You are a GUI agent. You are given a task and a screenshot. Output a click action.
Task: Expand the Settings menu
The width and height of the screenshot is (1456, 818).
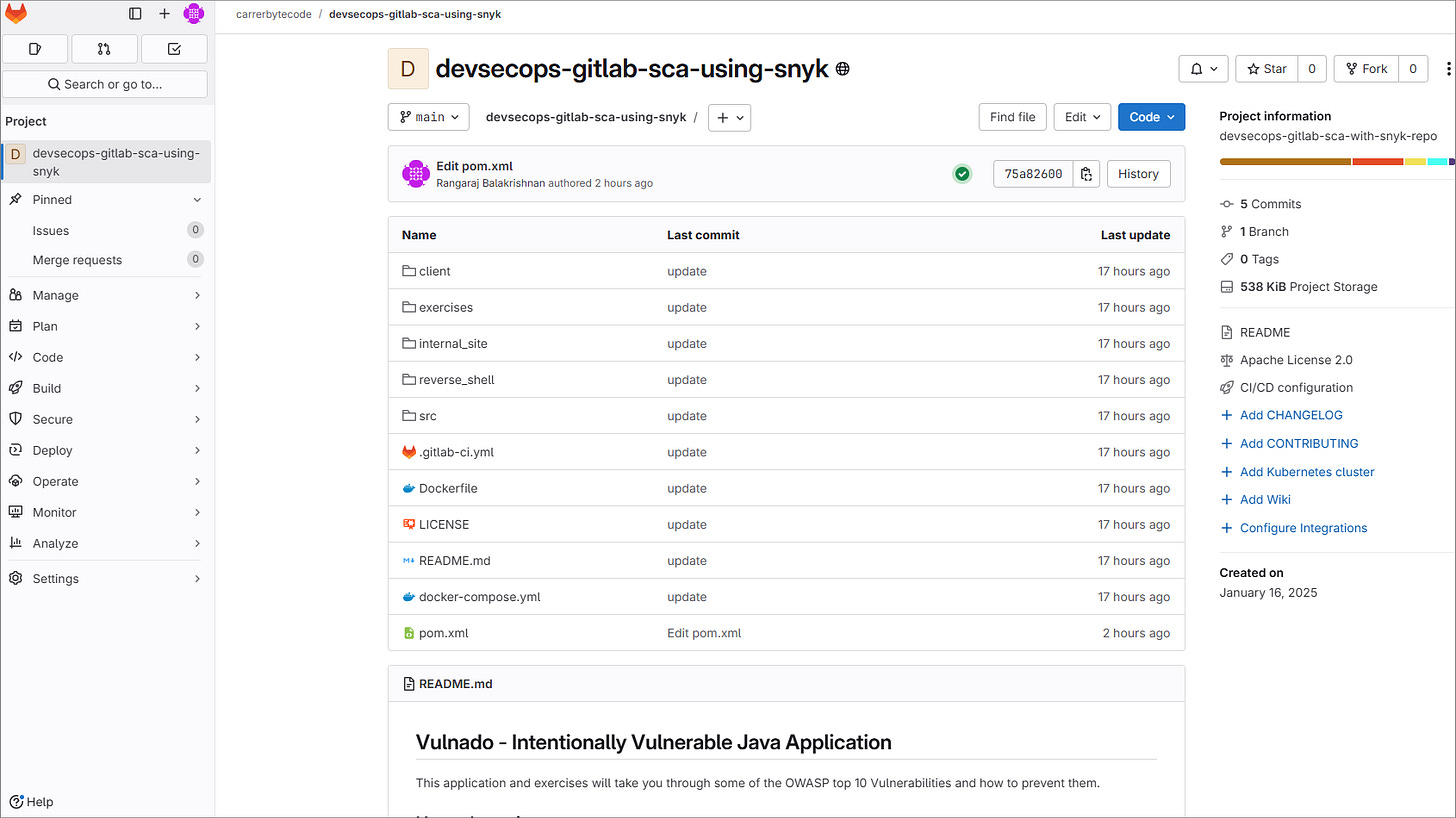coord(105,578)
